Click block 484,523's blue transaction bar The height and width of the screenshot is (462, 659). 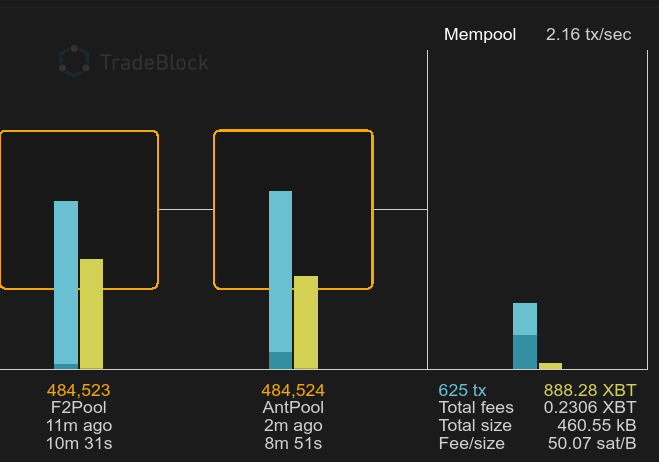click(66, 285)
